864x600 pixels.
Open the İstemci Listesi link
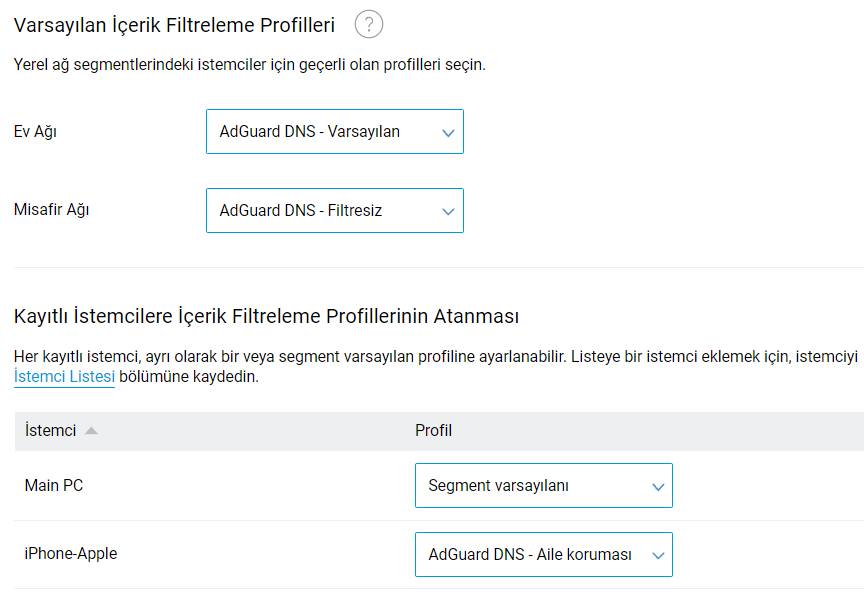point(64,377)
